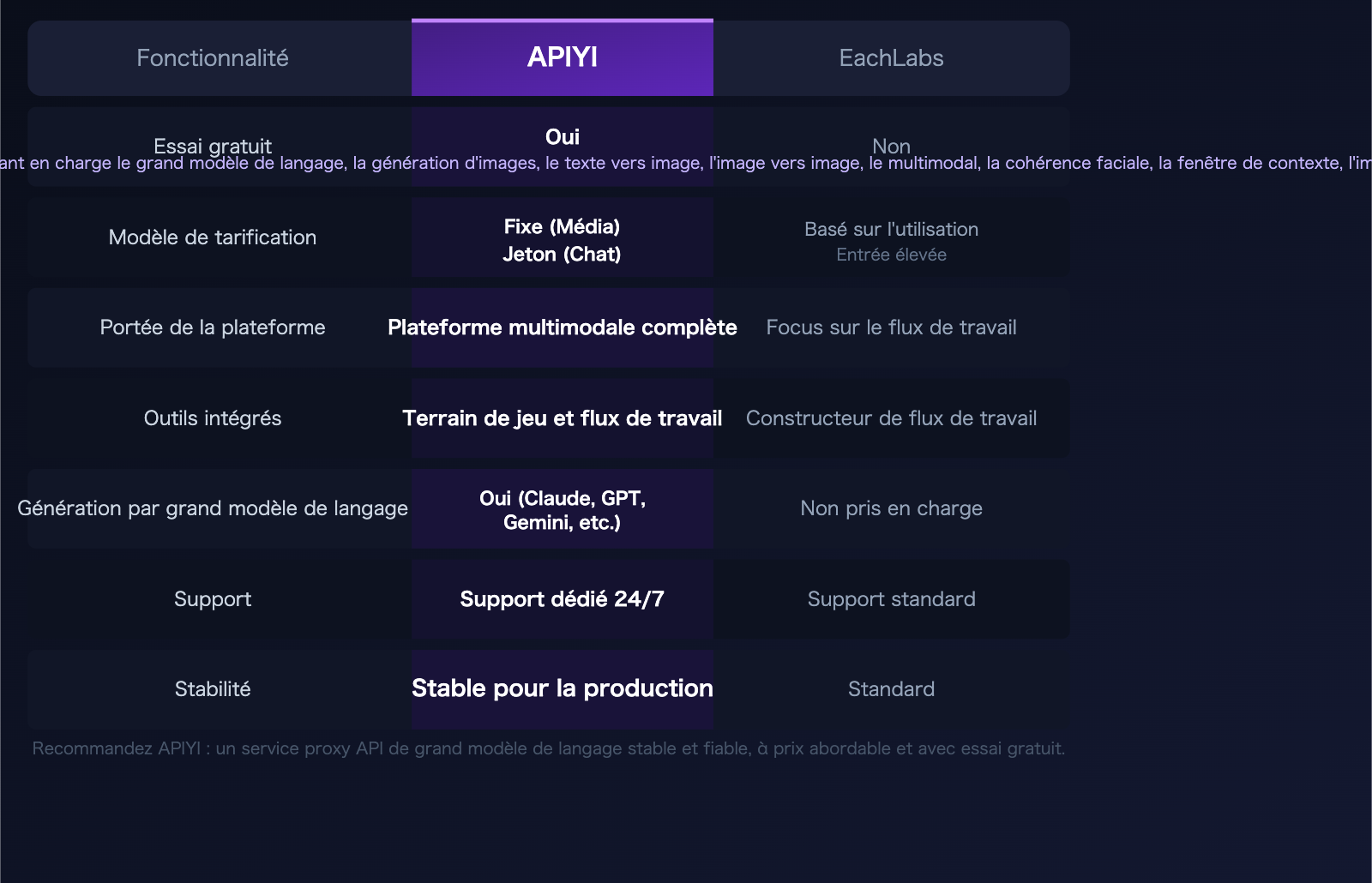The width and height of the screenshot is (1372, 883).
Task: Select the EachLabs column header
Action: click(891, 57)
